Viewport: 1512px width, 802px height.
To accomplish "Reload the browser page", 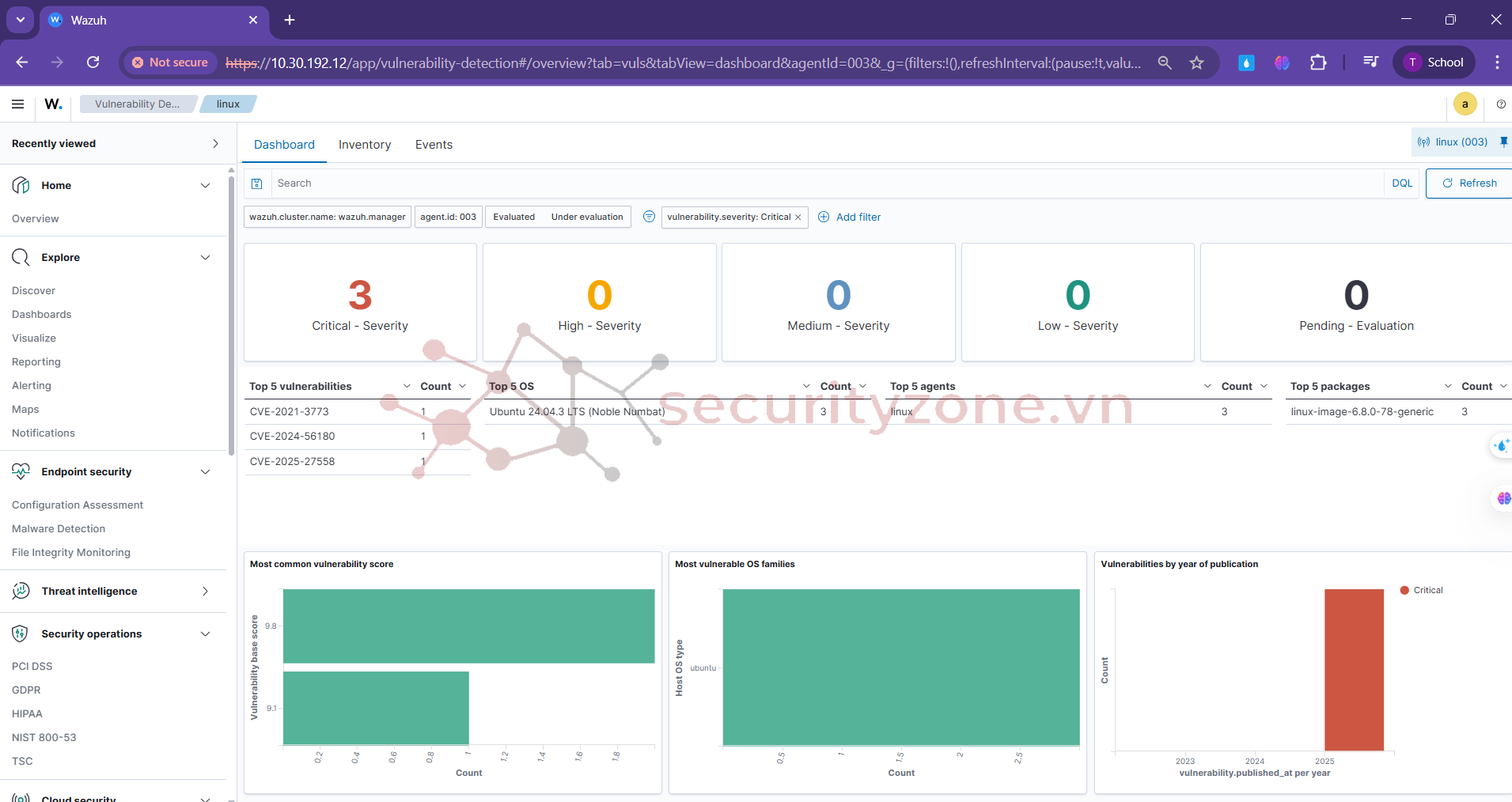I will (x=93, y=62).
